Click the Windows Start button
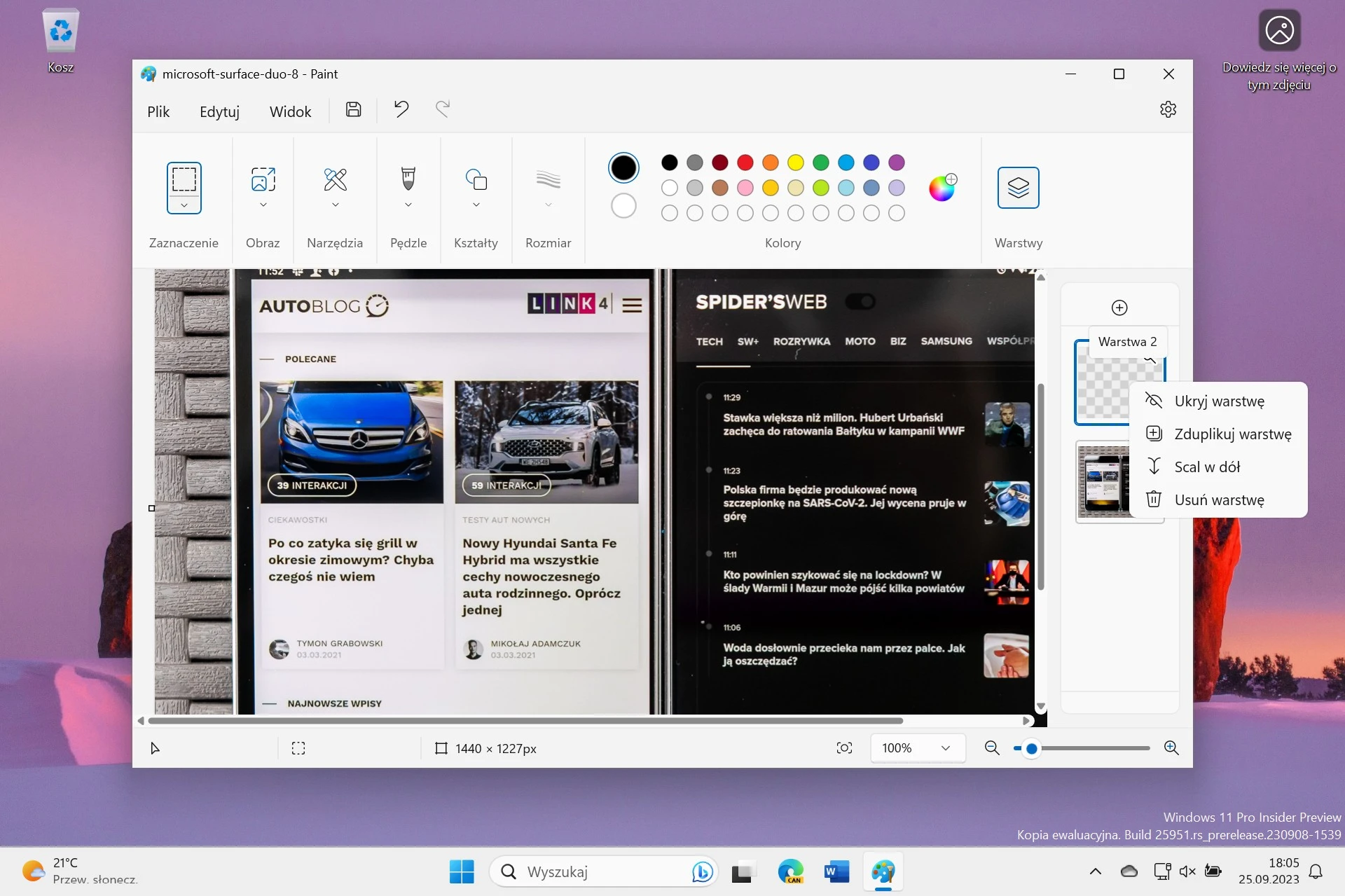 click(462, 871)
